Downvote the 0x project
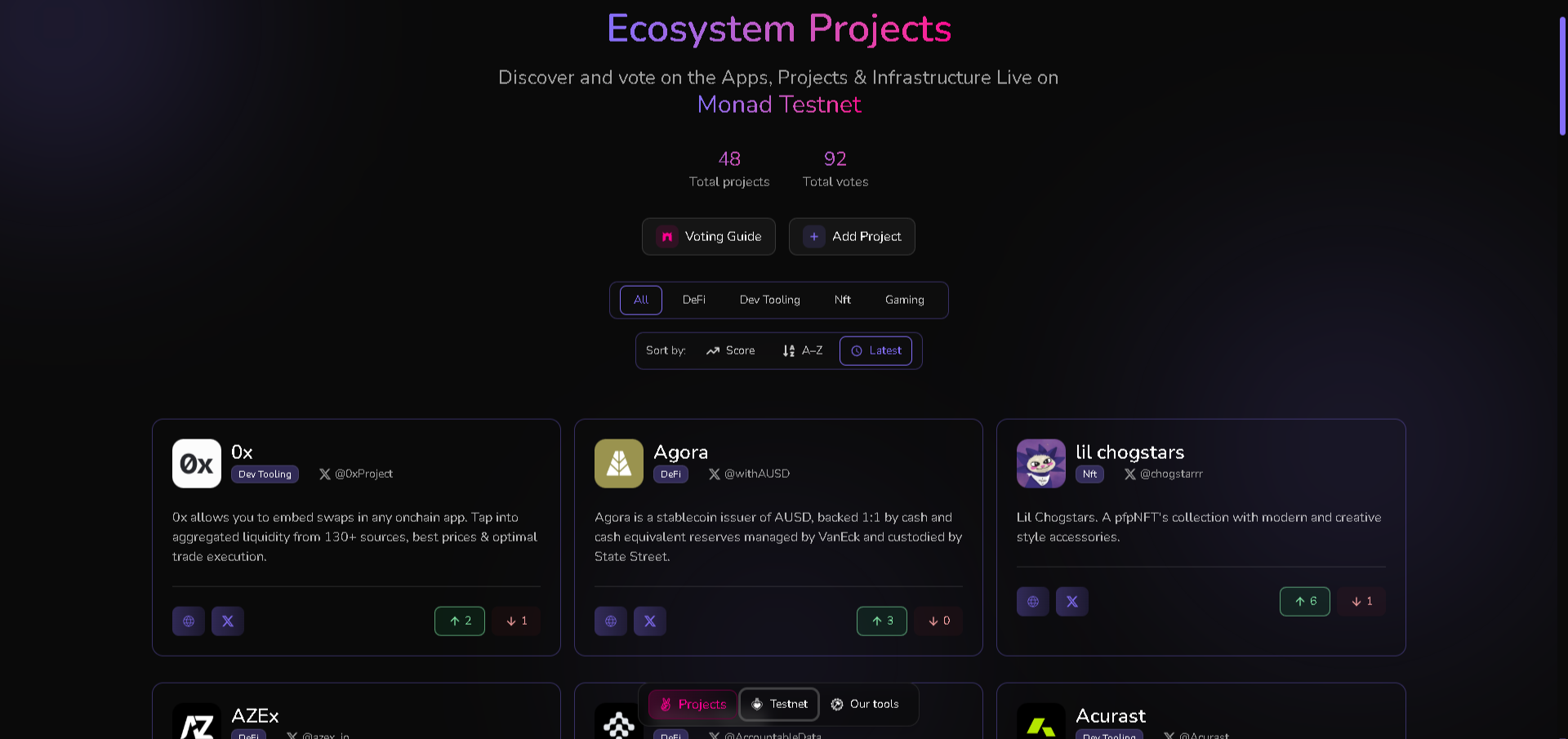The width and height of the screenshot is (1568, 739). pos(516,621)
